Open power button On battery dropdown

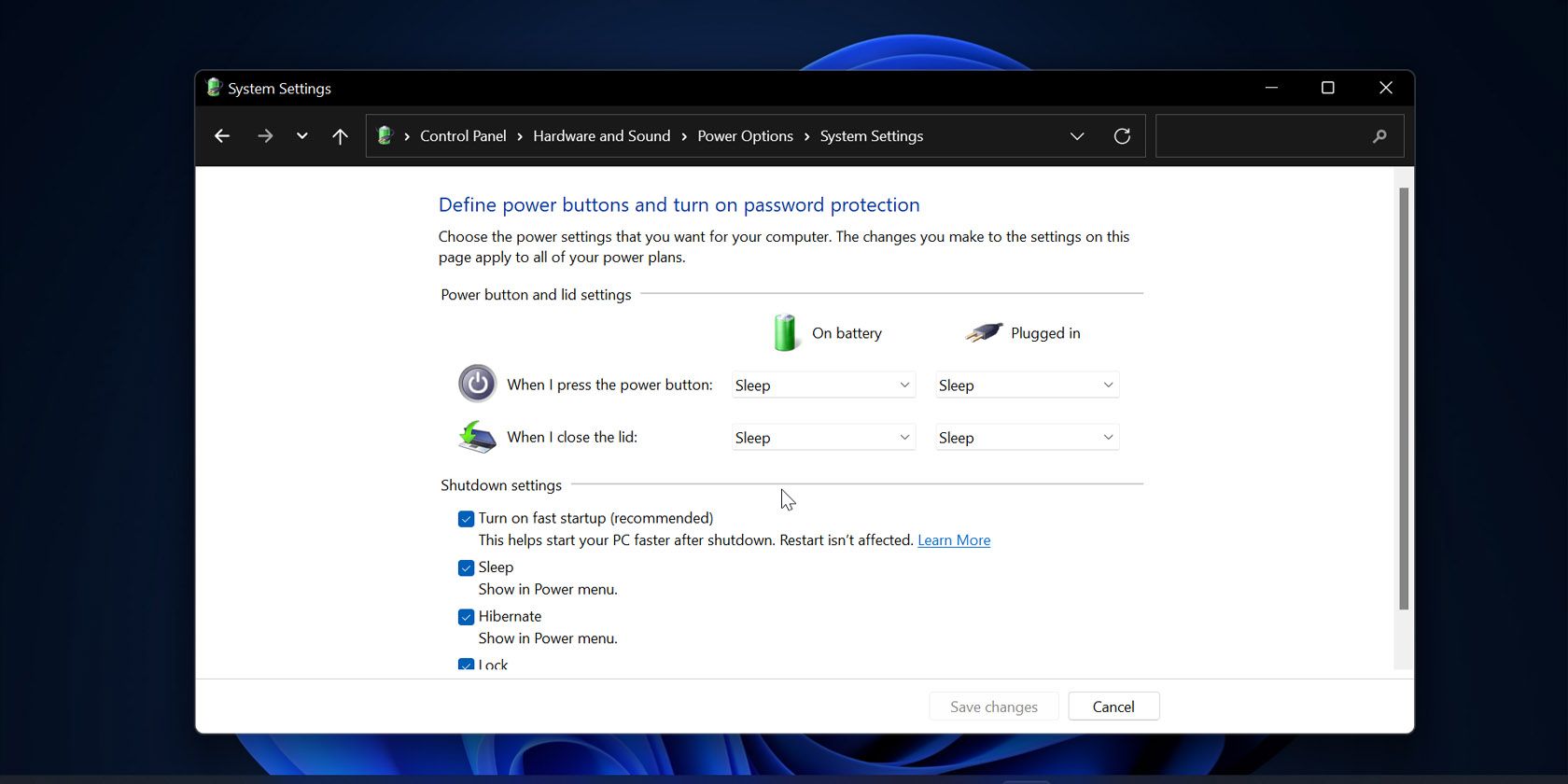[x=823, y=385]
